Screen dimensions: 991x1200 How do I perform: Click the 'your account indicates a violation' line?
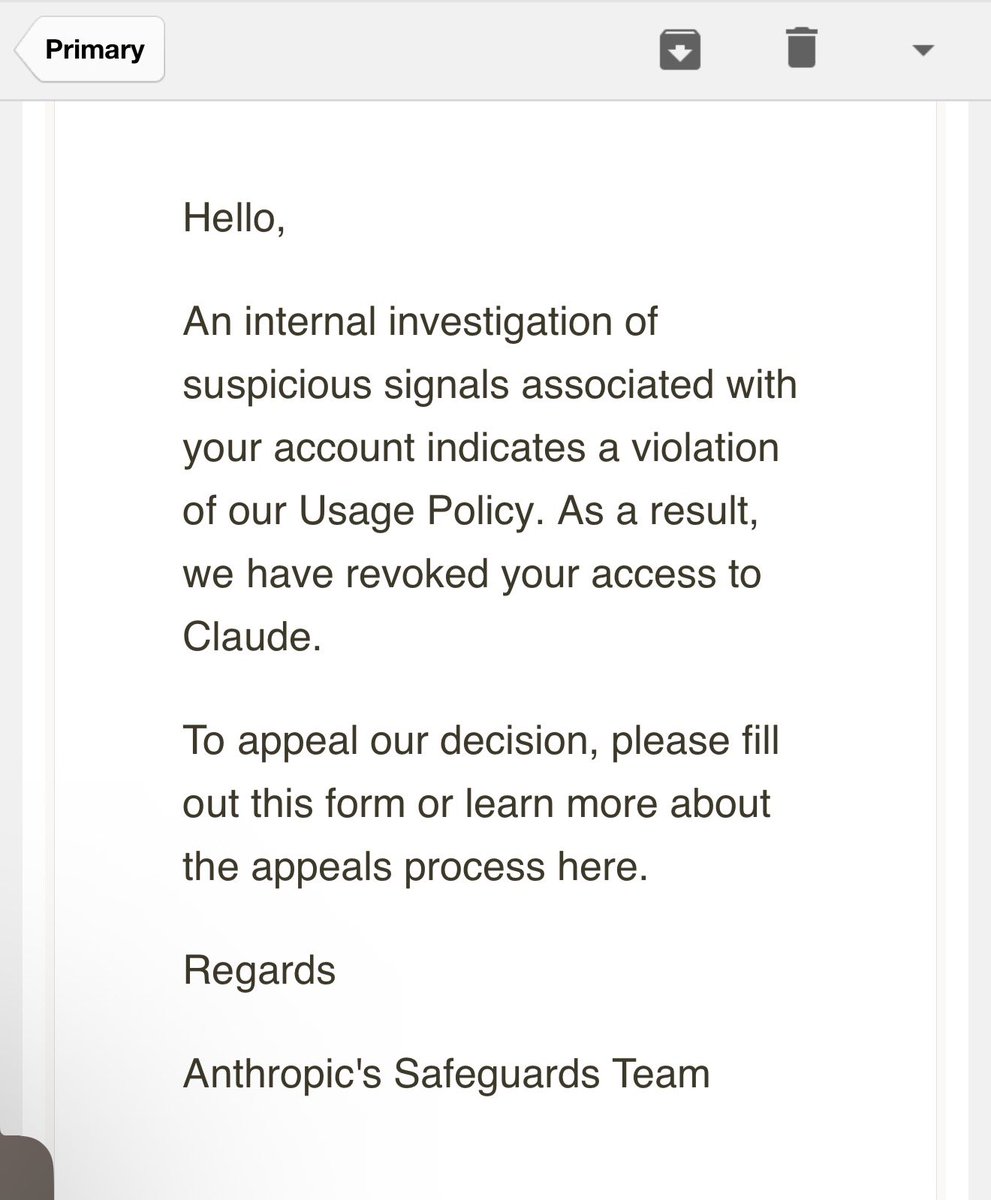click(x=480, y=447)
